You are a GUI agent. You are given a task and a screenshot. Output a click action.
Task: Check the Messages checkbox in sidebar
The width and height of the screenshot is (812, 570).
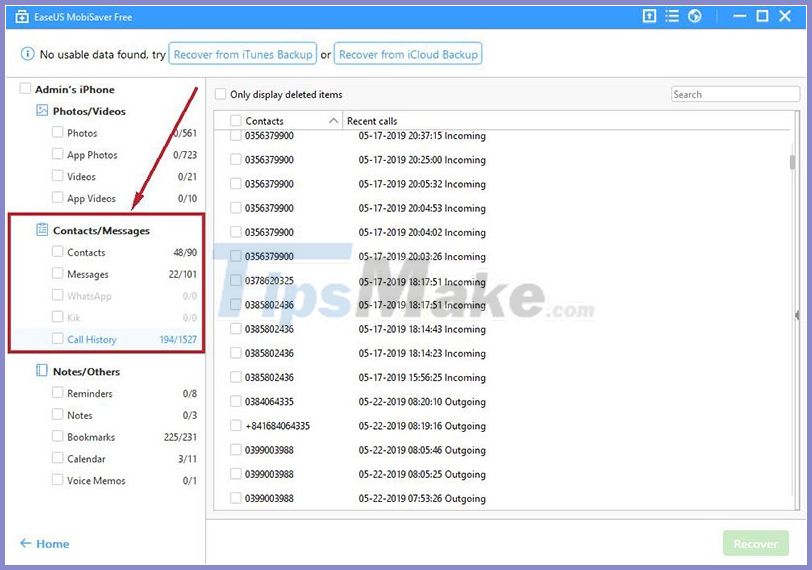[x=57, y=273]
